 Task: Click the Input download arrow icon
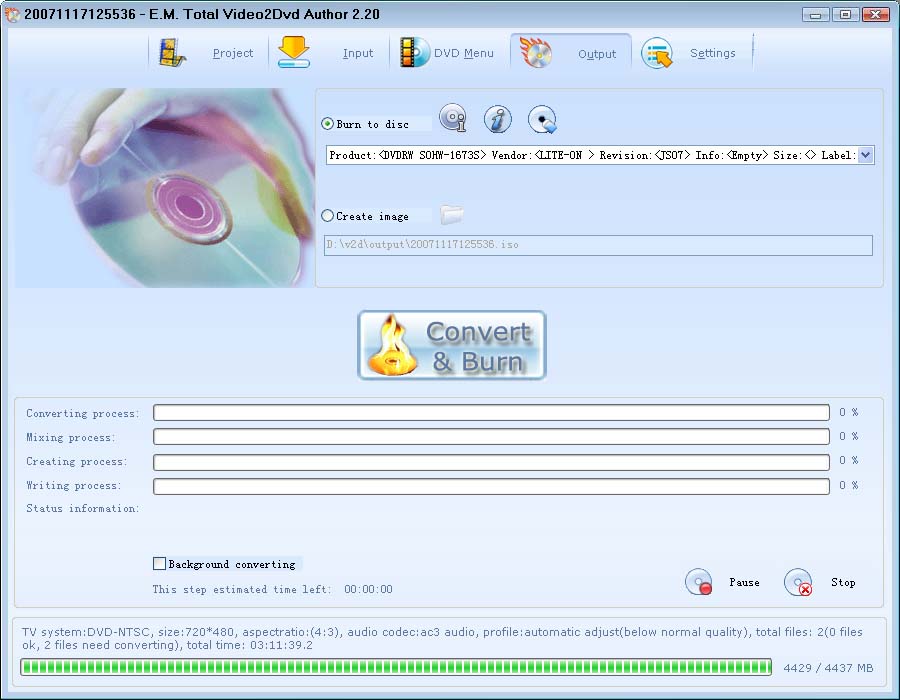coord(294,52)
